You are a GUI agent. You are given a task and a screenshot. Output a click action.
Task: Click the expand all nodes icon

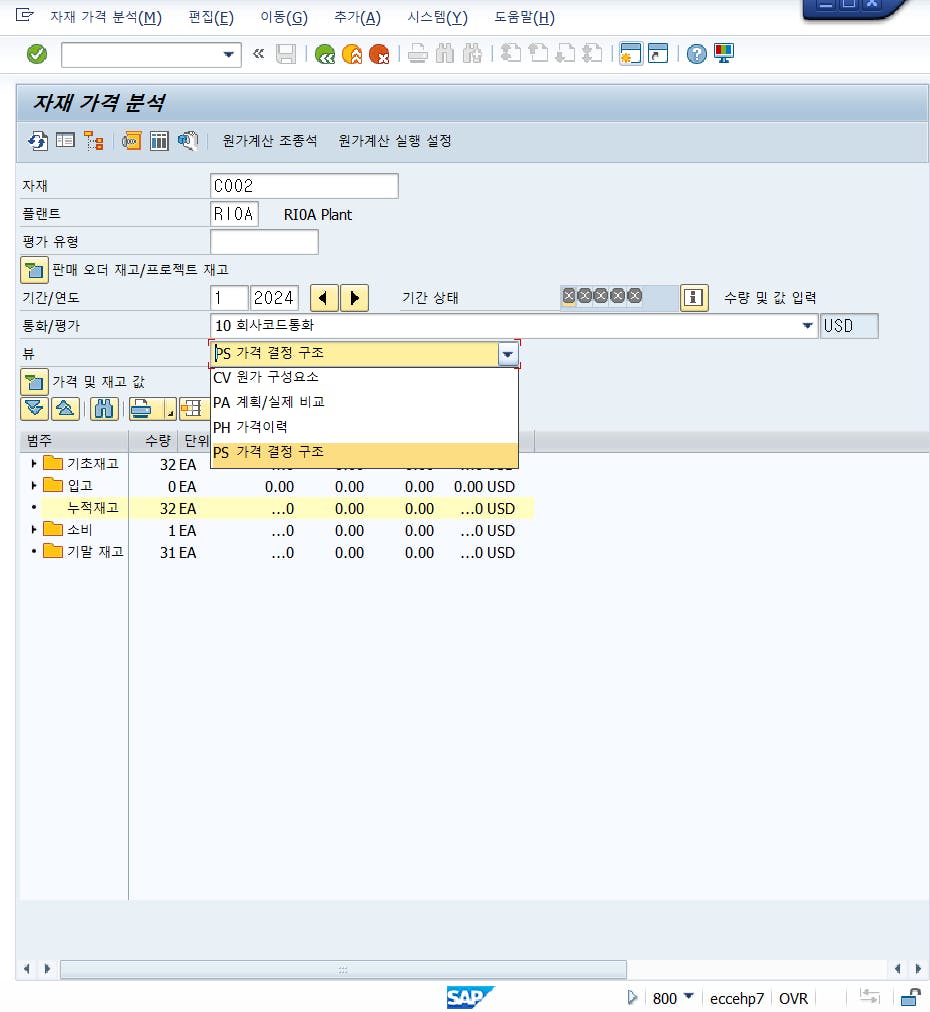tap(34, 409)
